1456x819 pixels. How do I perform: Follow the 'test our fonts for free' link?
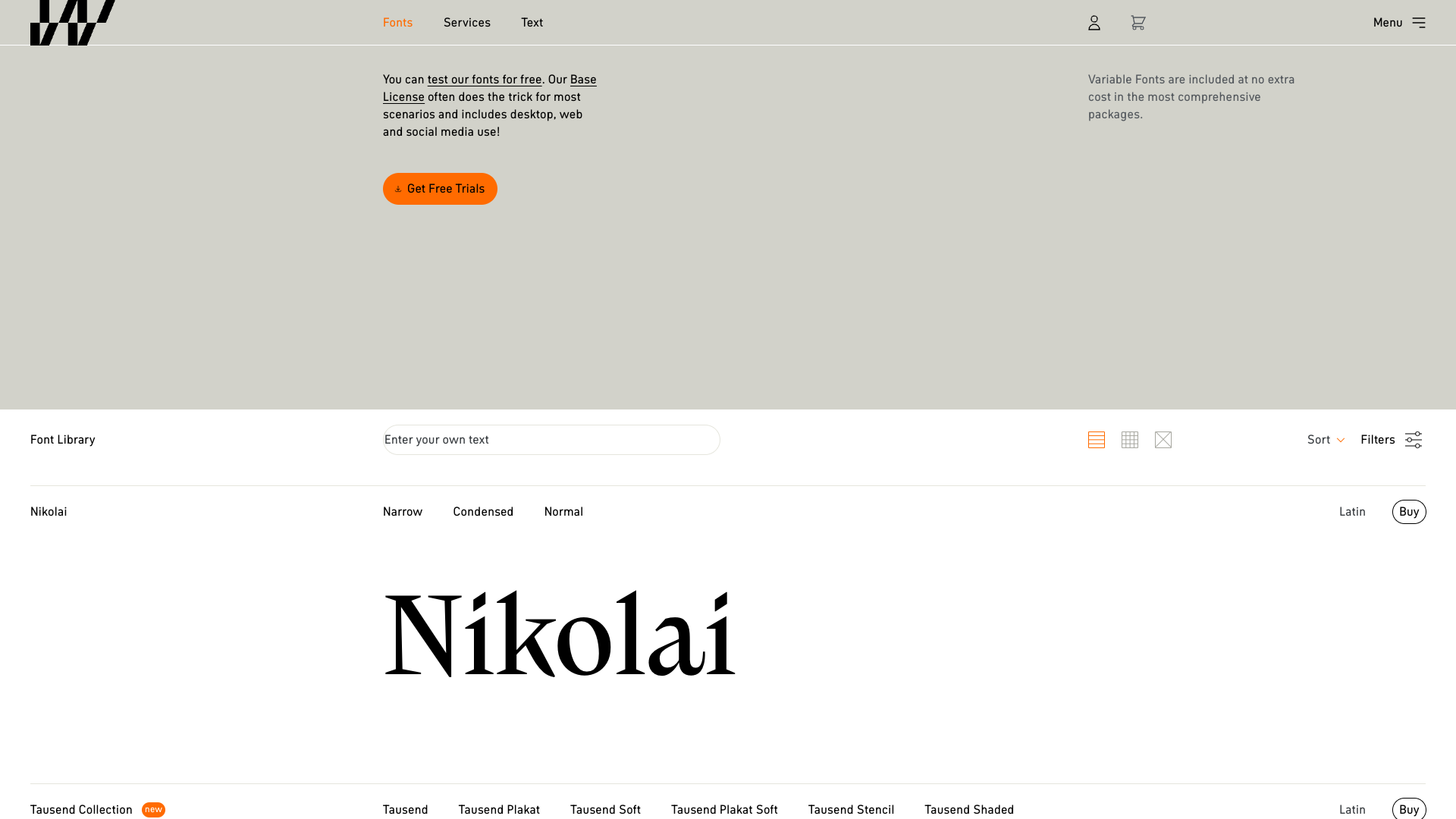click(x=485, y=80)
